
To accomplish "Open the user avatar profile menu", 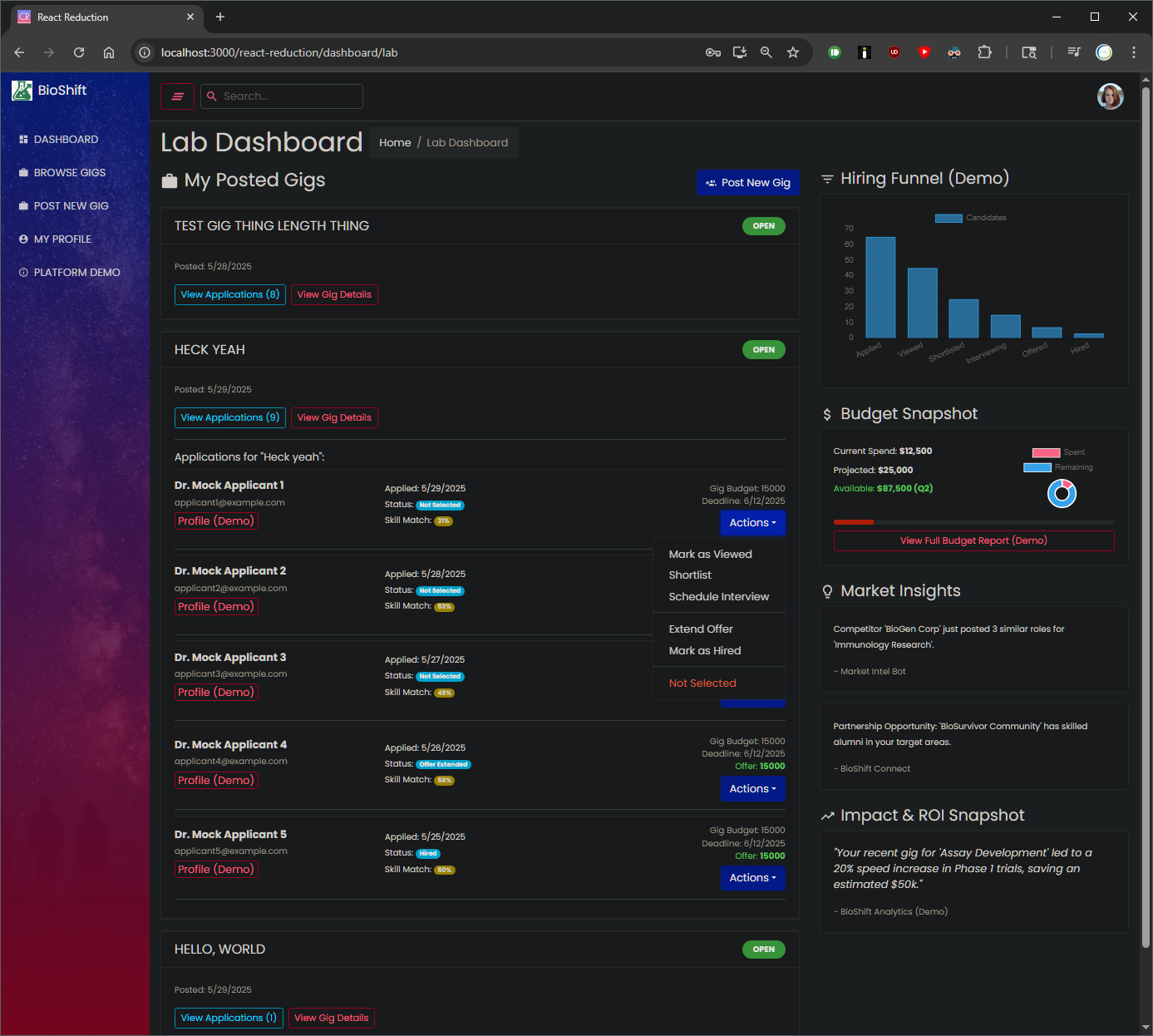I will tap(1110, 96).
